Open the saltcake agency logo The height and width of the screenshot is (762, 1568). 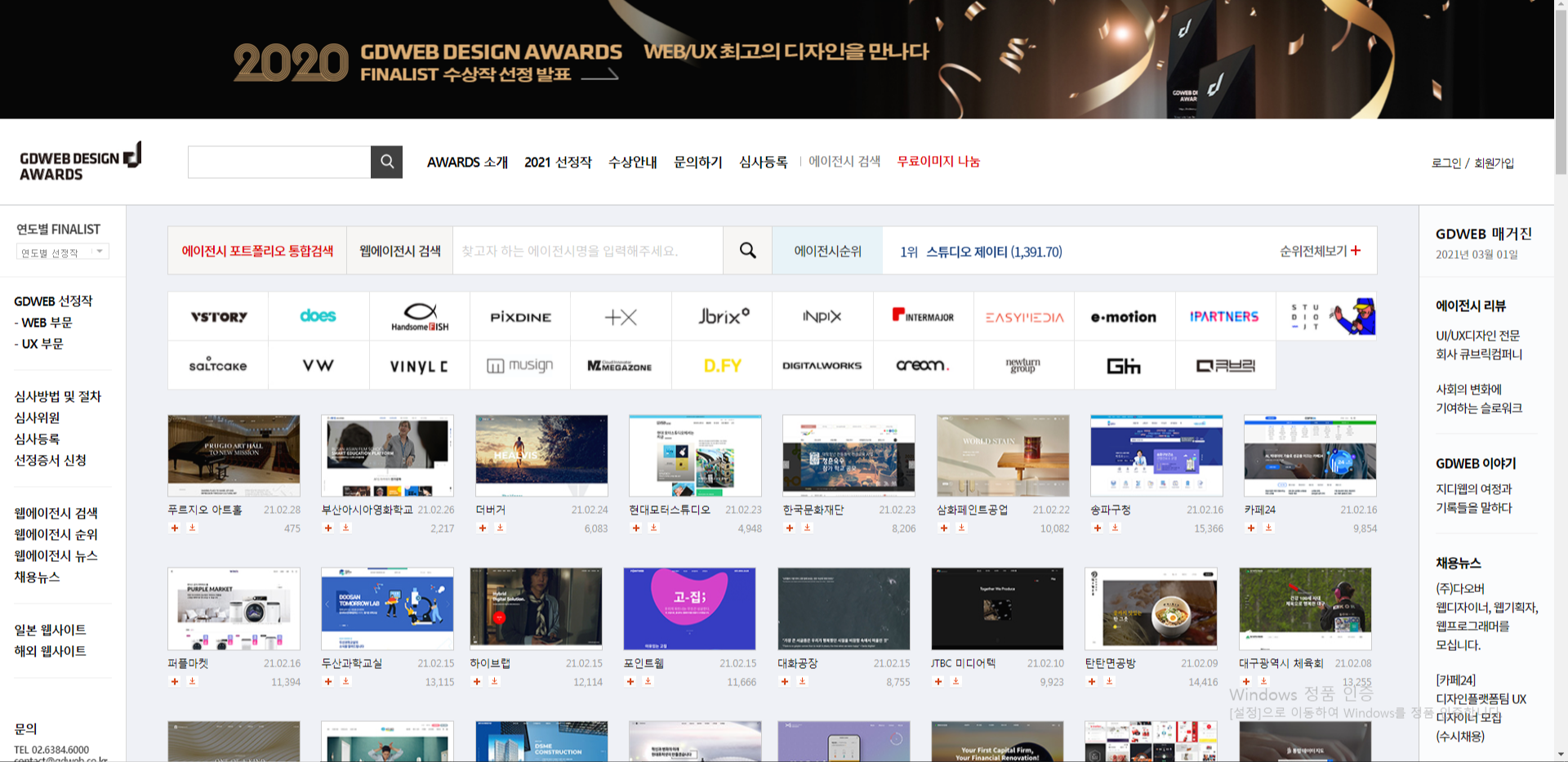[218, 365]
